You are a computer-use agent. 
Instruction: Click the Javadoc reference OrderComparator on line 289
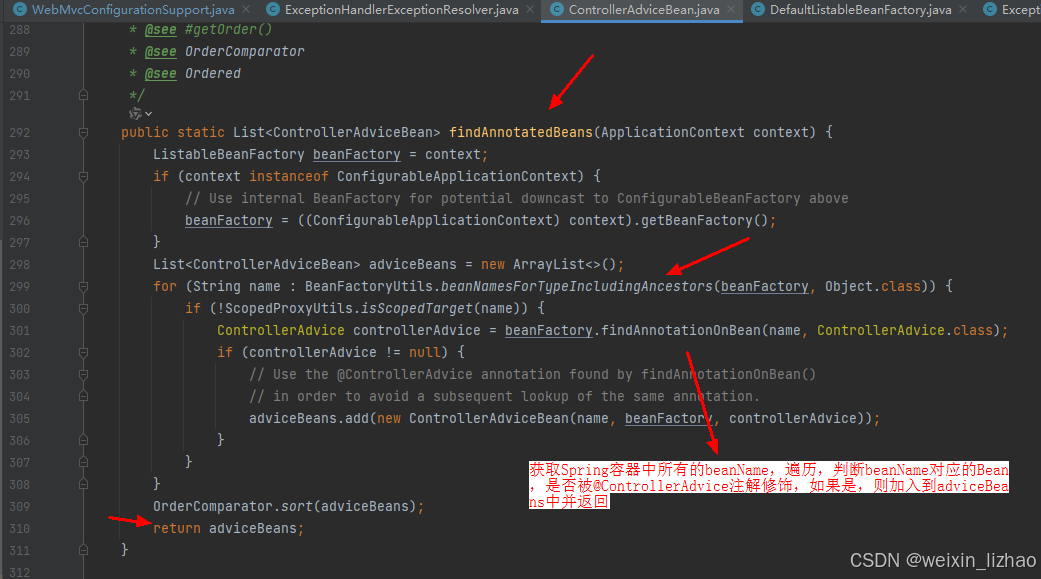pyautogui.click(x=244, y=52)
